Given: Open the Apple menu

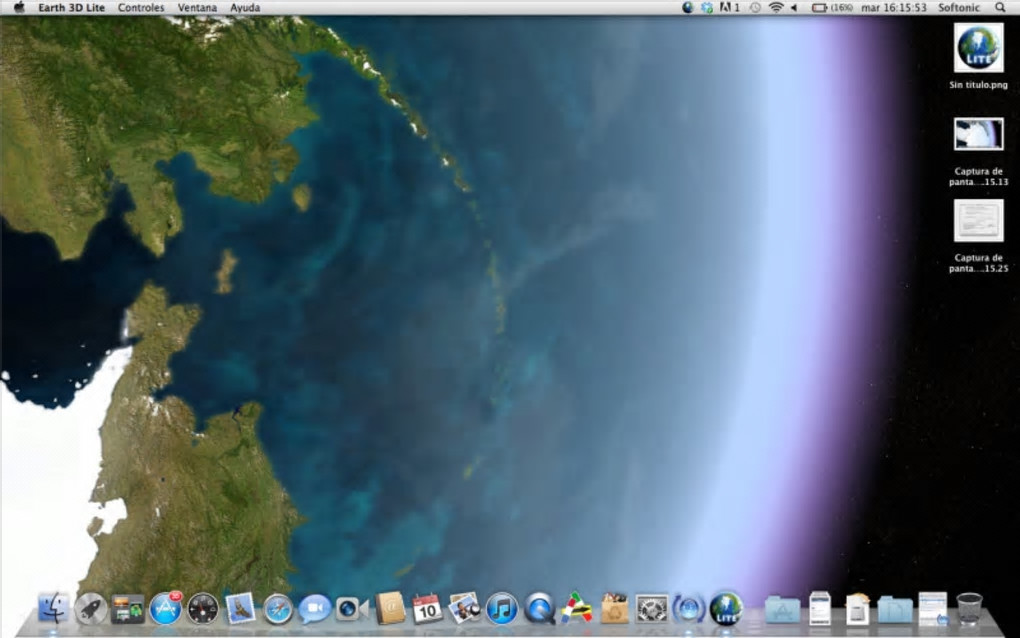Looking at the screenshot, I should coord(19,8).
